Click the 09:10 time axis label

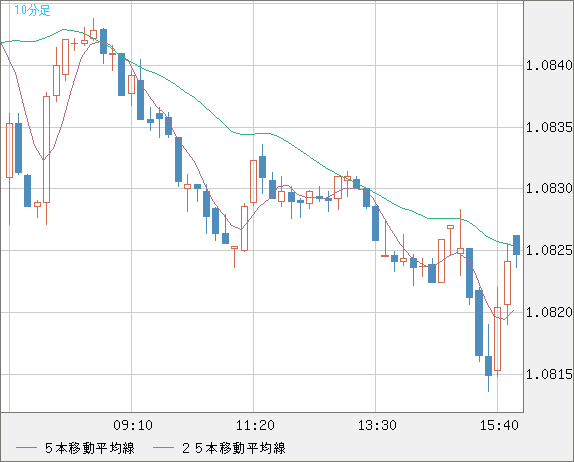[133, 425]
